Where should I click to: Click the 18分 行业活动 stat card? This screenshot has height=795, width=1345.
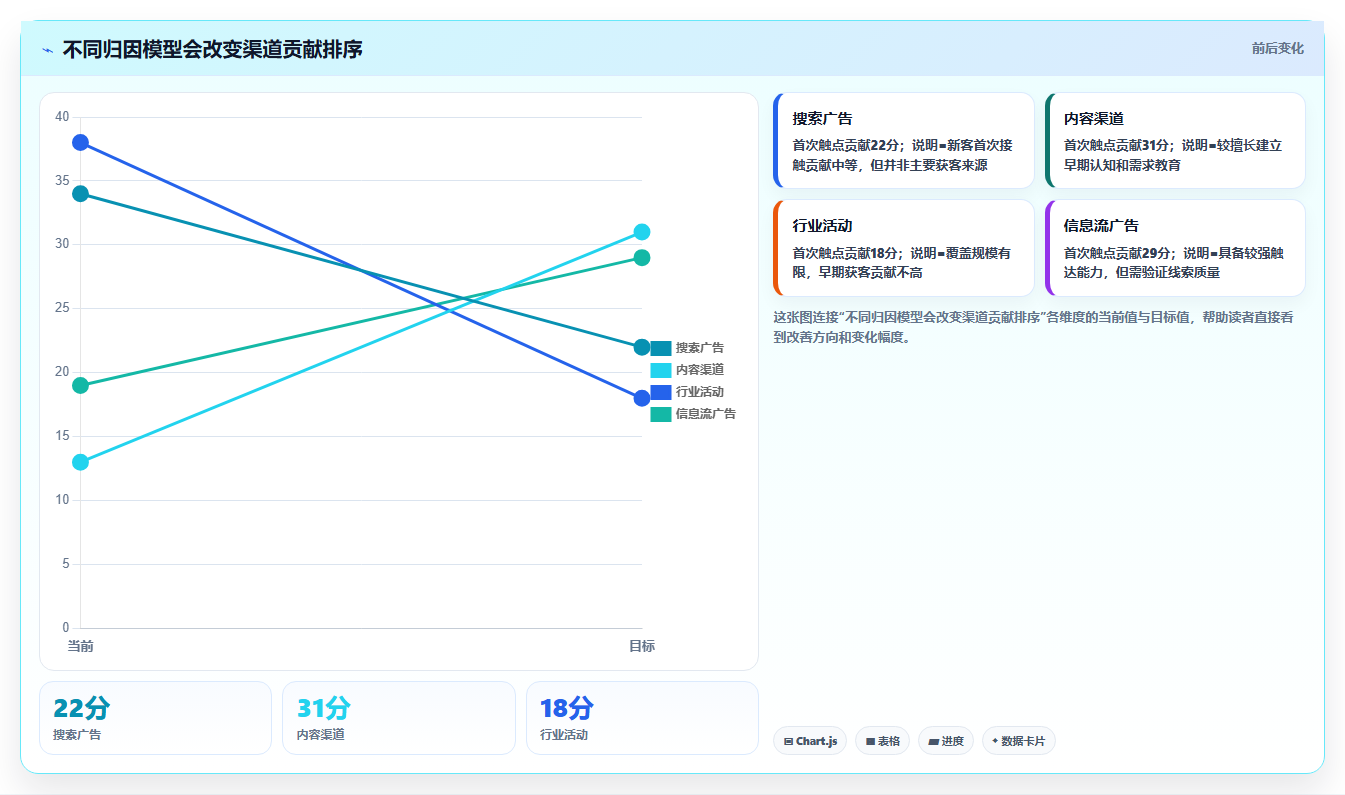[642, 718]
